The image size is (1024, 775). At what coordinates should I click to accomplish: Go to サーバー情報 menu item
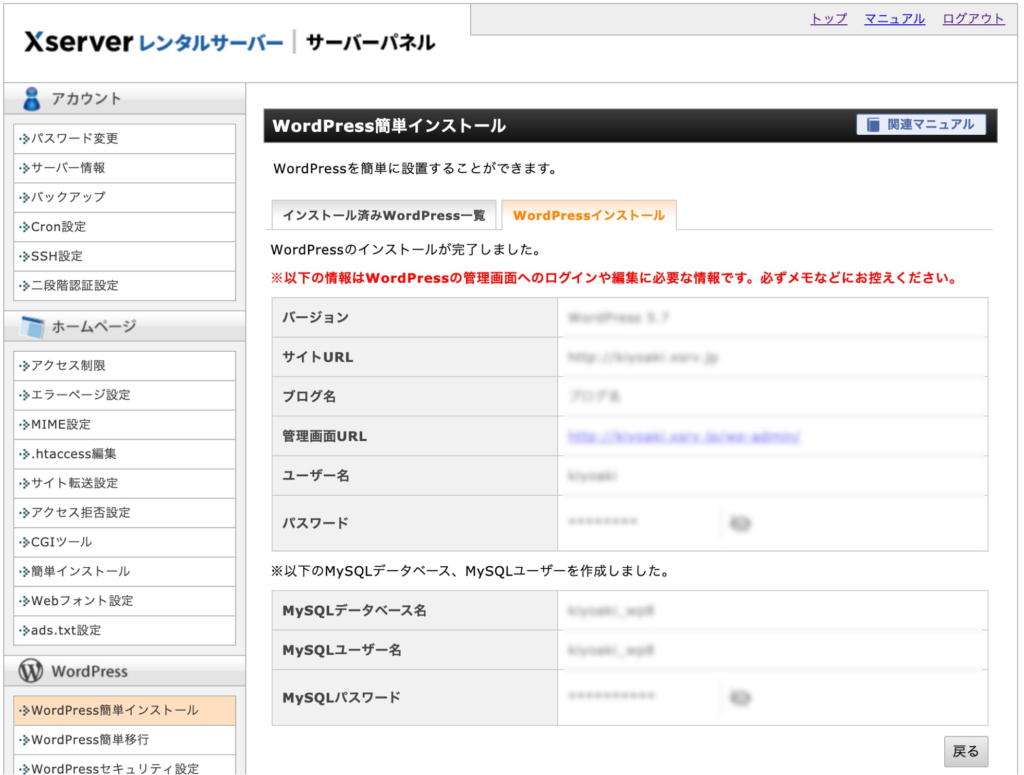pos(124,168)
